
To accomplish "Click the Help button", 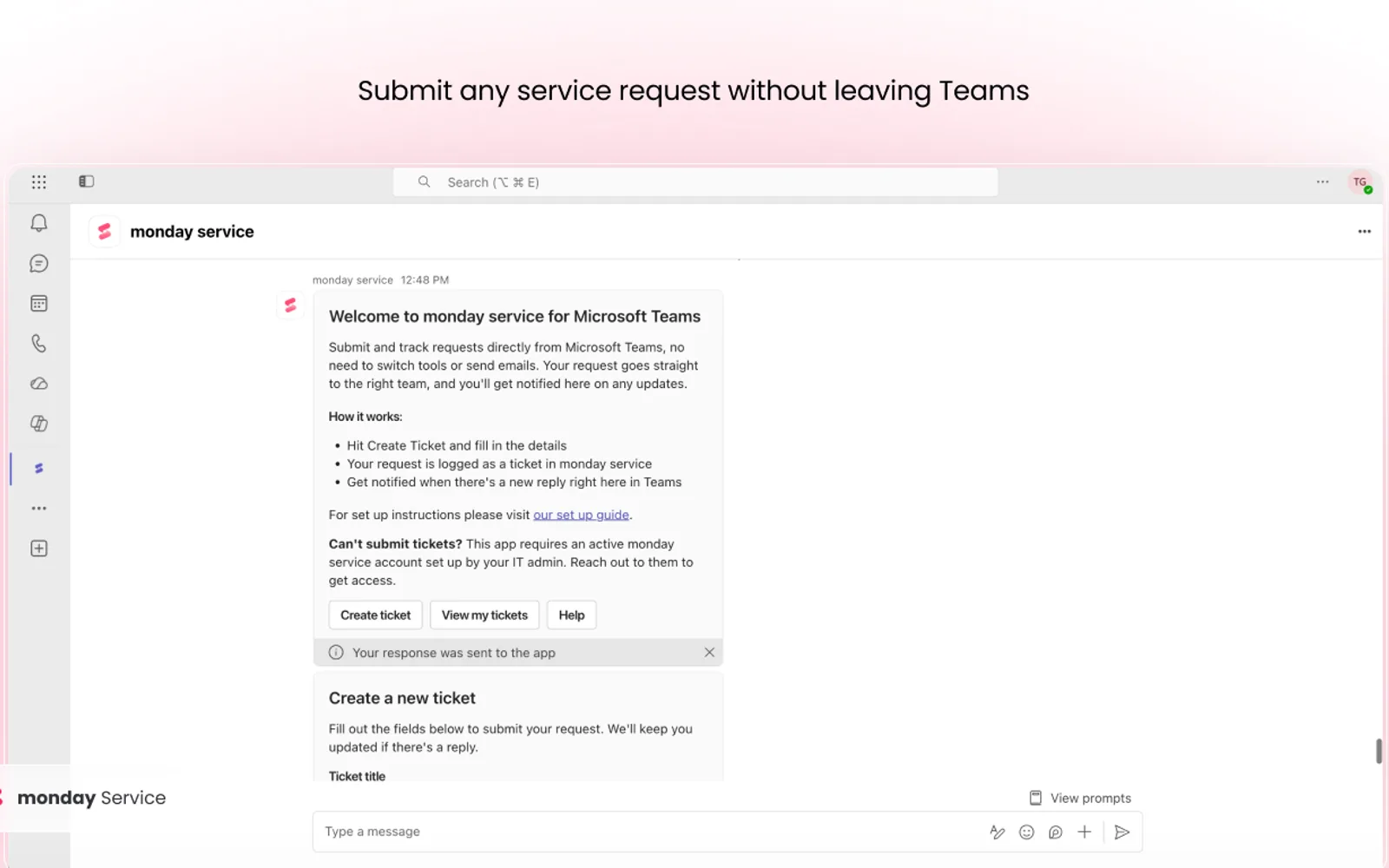I will [x=571, y=615].
